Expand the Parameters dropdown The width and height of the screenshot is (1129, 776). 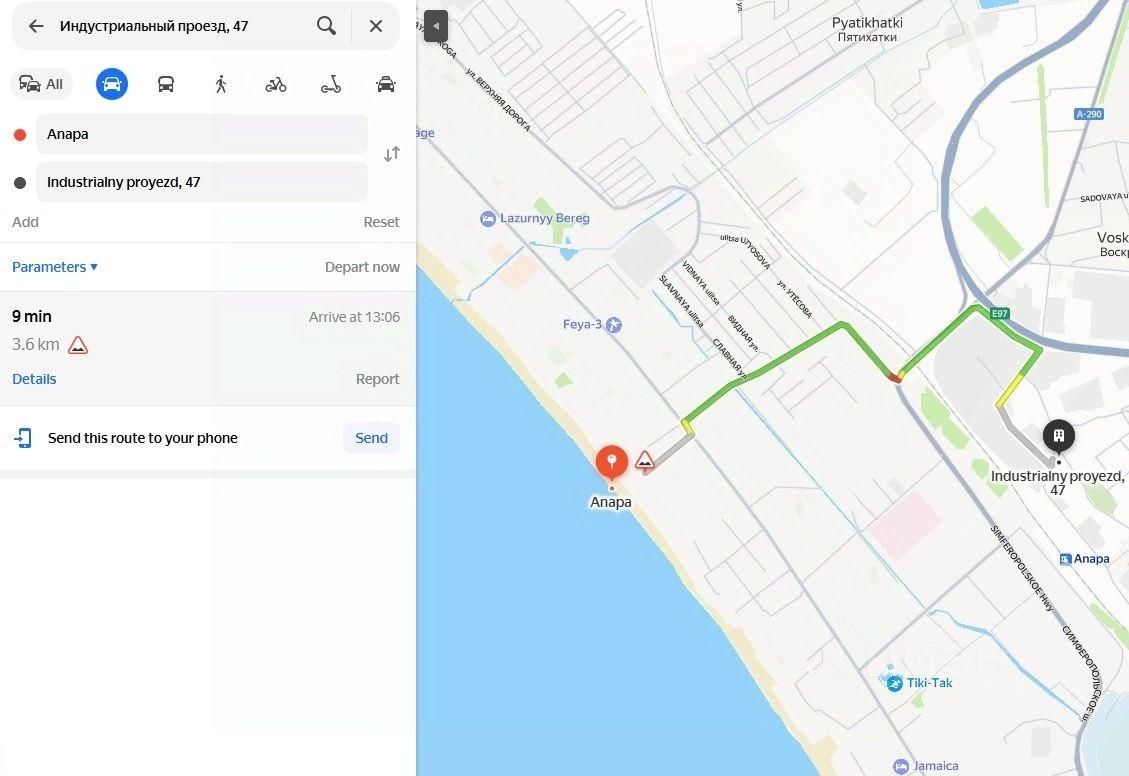[55, 267]
